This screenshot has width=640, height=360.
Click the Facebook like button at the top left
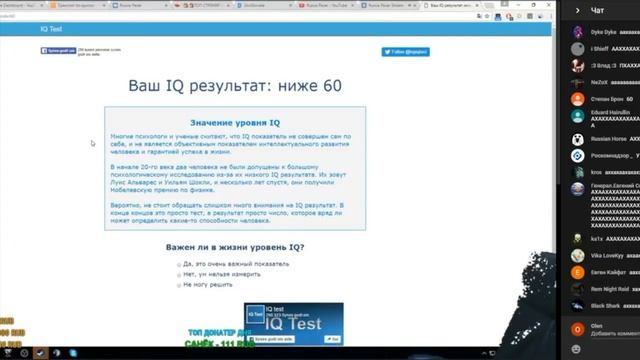(58, 51)
